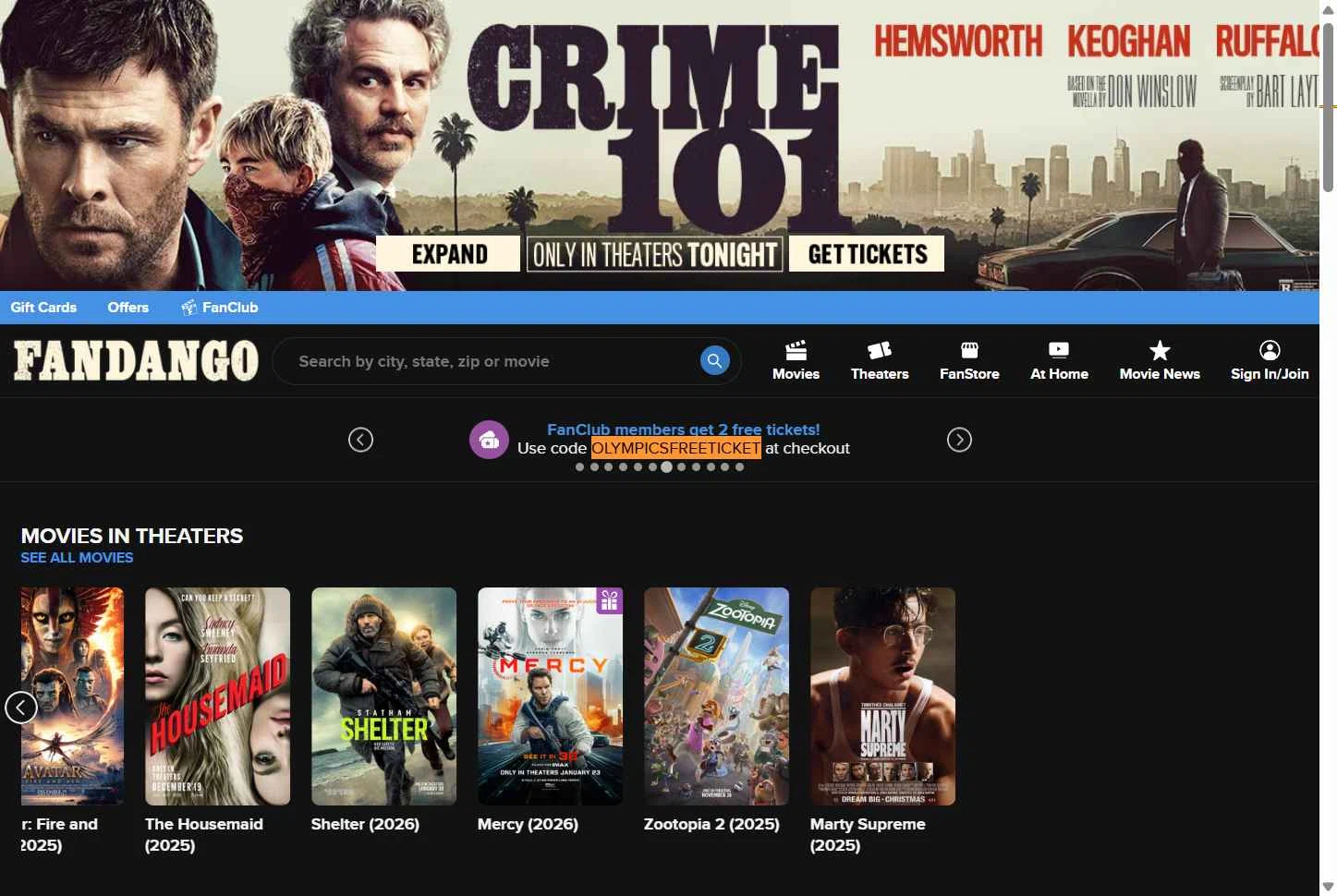The image size is (1337, 896).
Task: Click Mercy (2026) title text
Action: (x=528, y=824)
